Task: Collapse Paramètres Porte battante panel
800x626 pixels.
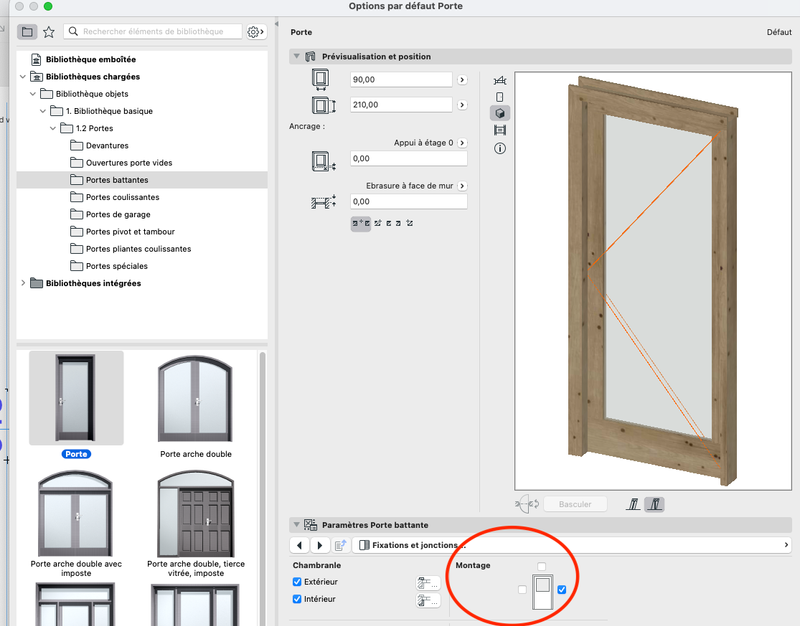Action: click(296, 524)
